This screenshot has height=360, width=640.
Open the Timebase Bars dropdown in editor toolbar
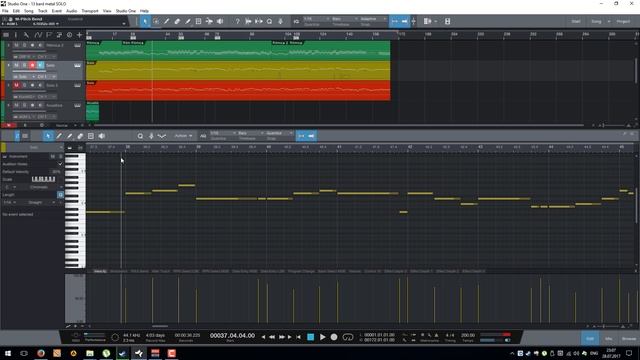click(x=251, y=133)
